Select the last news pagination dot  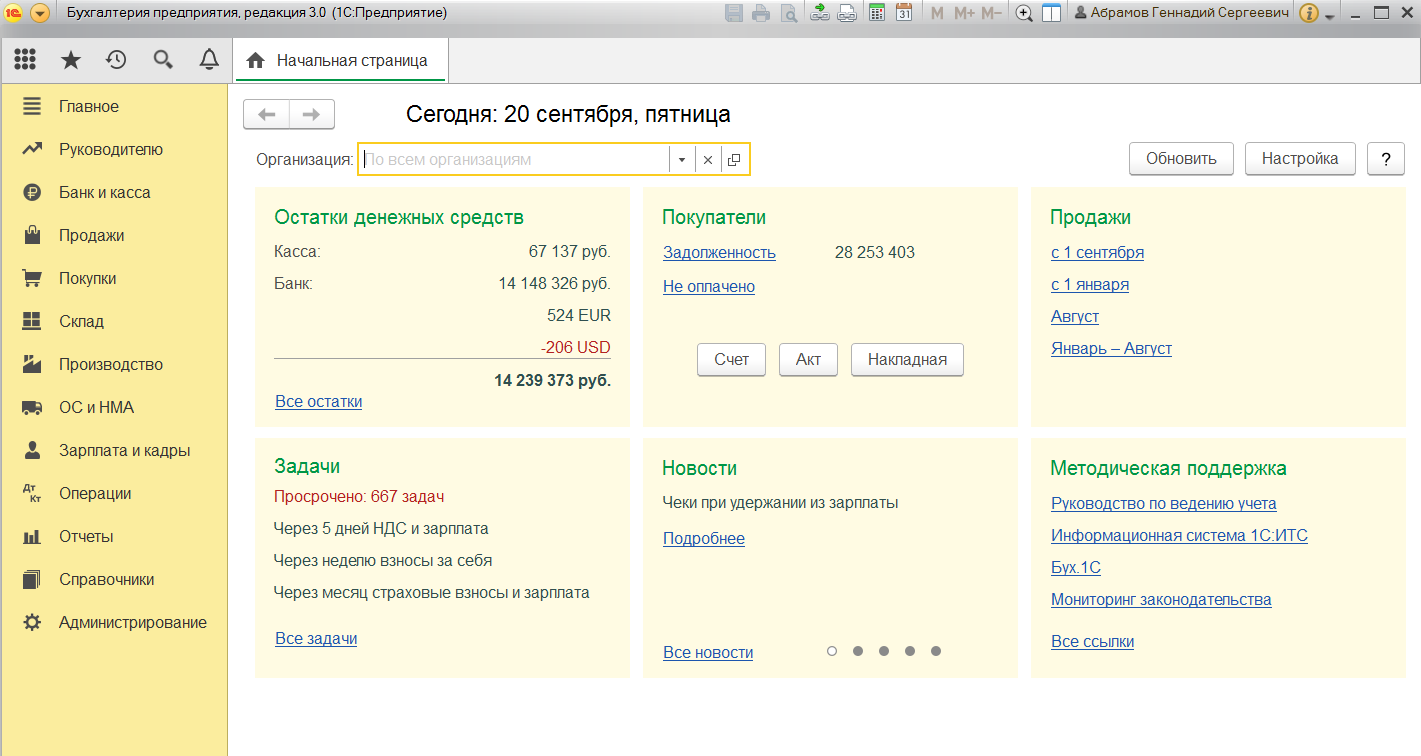point(936,651)
